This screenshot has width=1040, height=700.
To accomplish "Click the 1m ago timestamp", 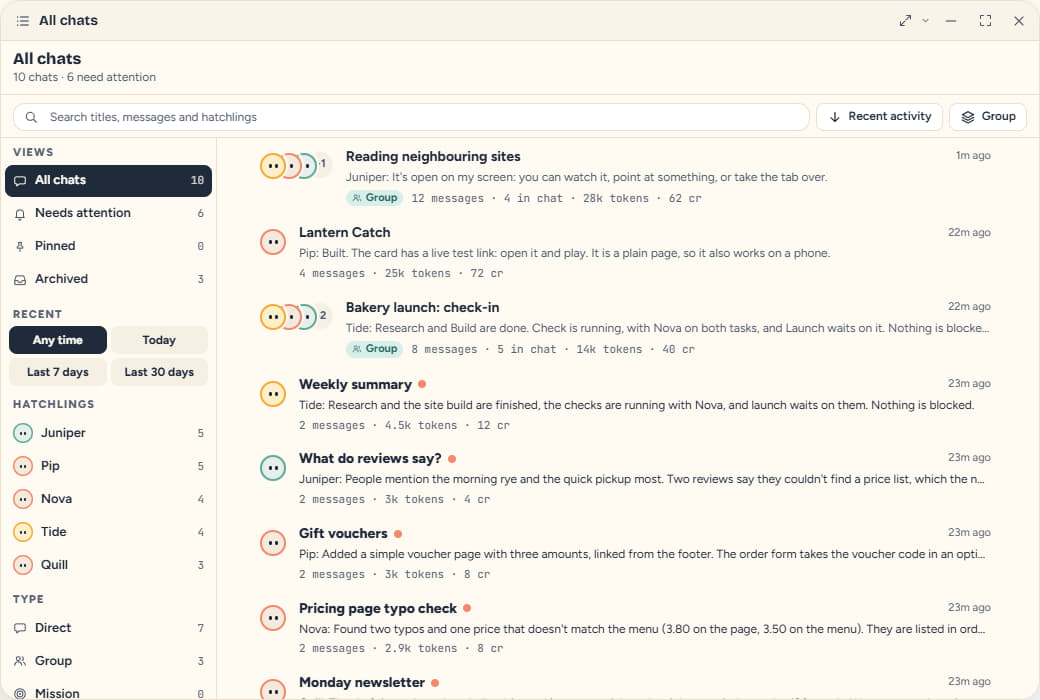I will click(973, 155).
